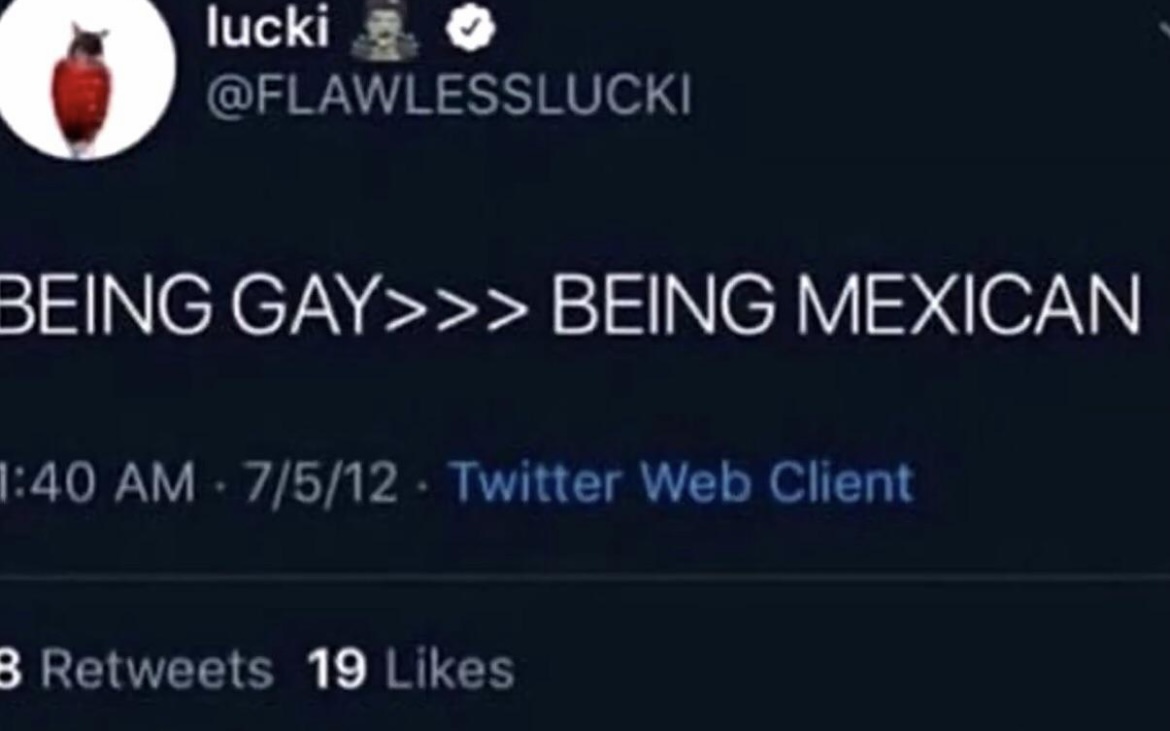The image size is (1170, 731).
Task: Click the word Likes
Action: click(x=450, y=668)
